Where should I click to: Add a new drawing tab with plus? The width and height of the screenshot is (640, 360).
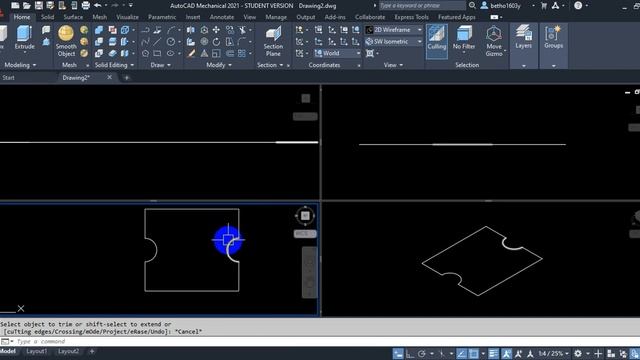(x=127, y=78)
